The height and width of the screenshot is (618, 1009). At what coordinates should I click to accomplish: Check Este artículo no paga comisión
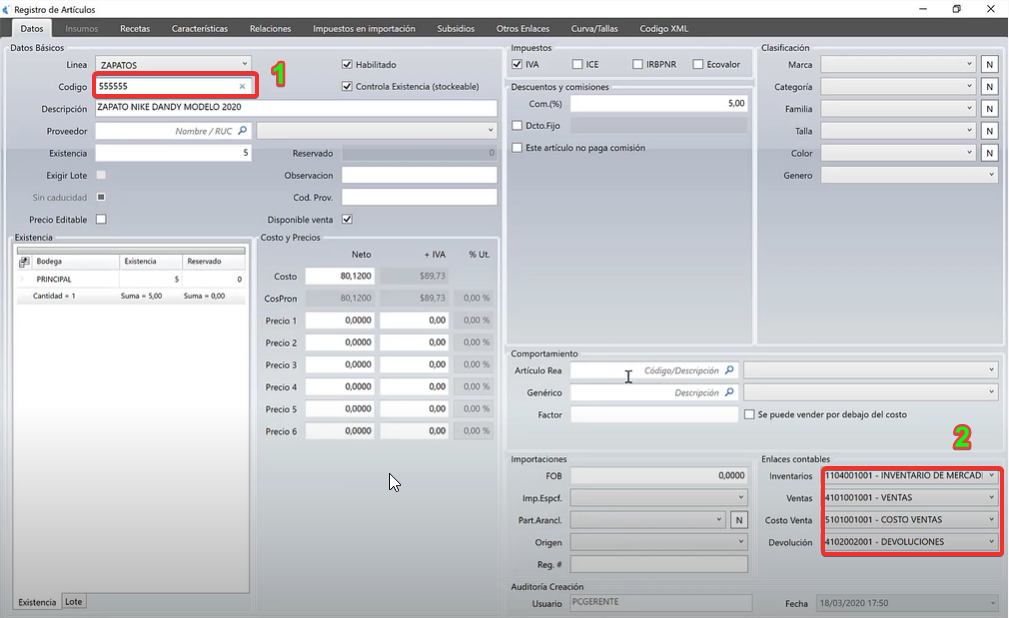coord(517,147)
